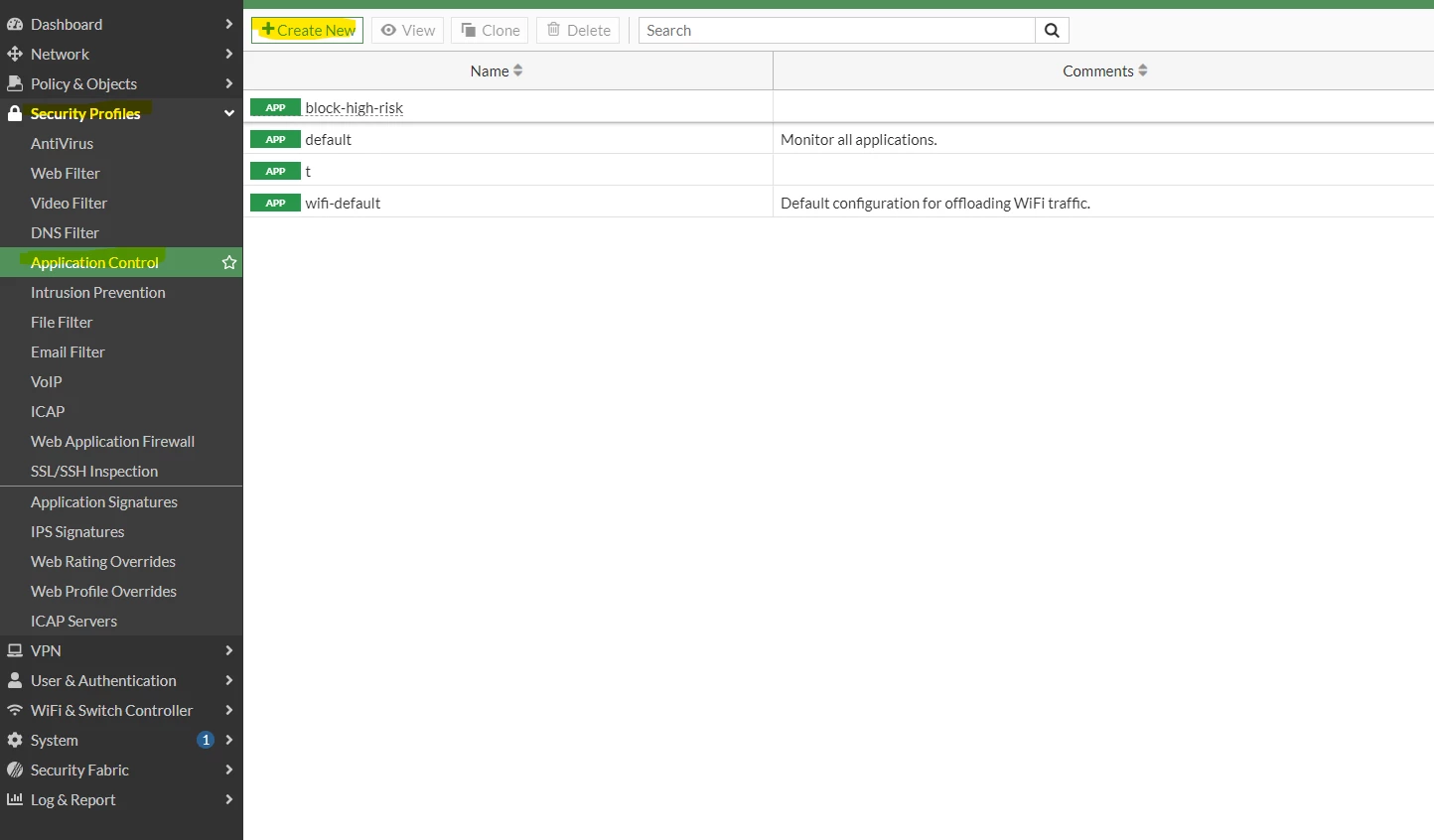The image size is (1434, 840).
Task: Toggle favorite star on Application Control
Action: [229, 262]
